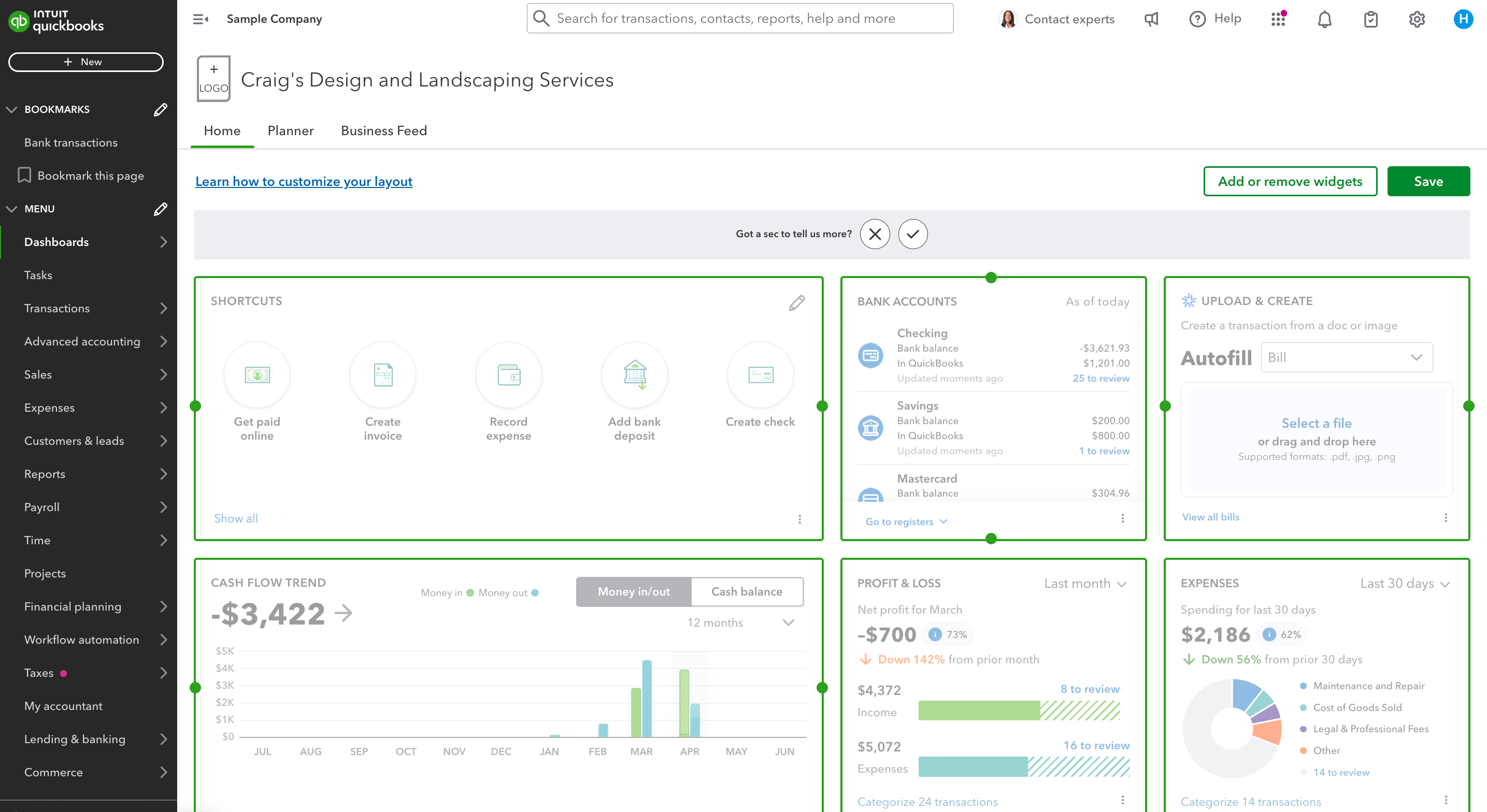
Task: Open the Create check shortcut
Action: [760, 375]
